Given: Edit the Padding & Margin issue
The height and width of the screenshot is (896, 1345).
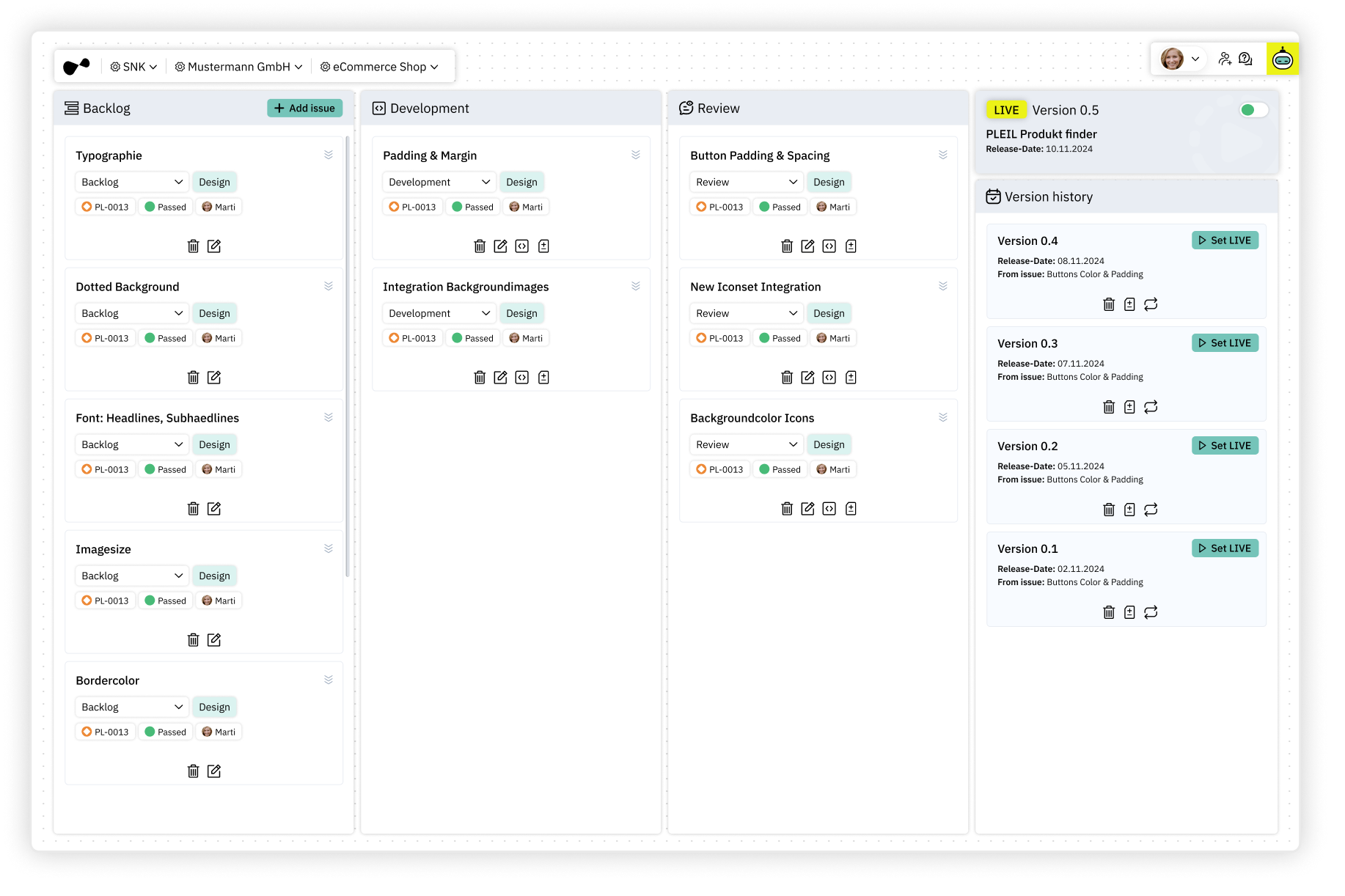Looking at the screenshot, I should click(x=500, y=246).
